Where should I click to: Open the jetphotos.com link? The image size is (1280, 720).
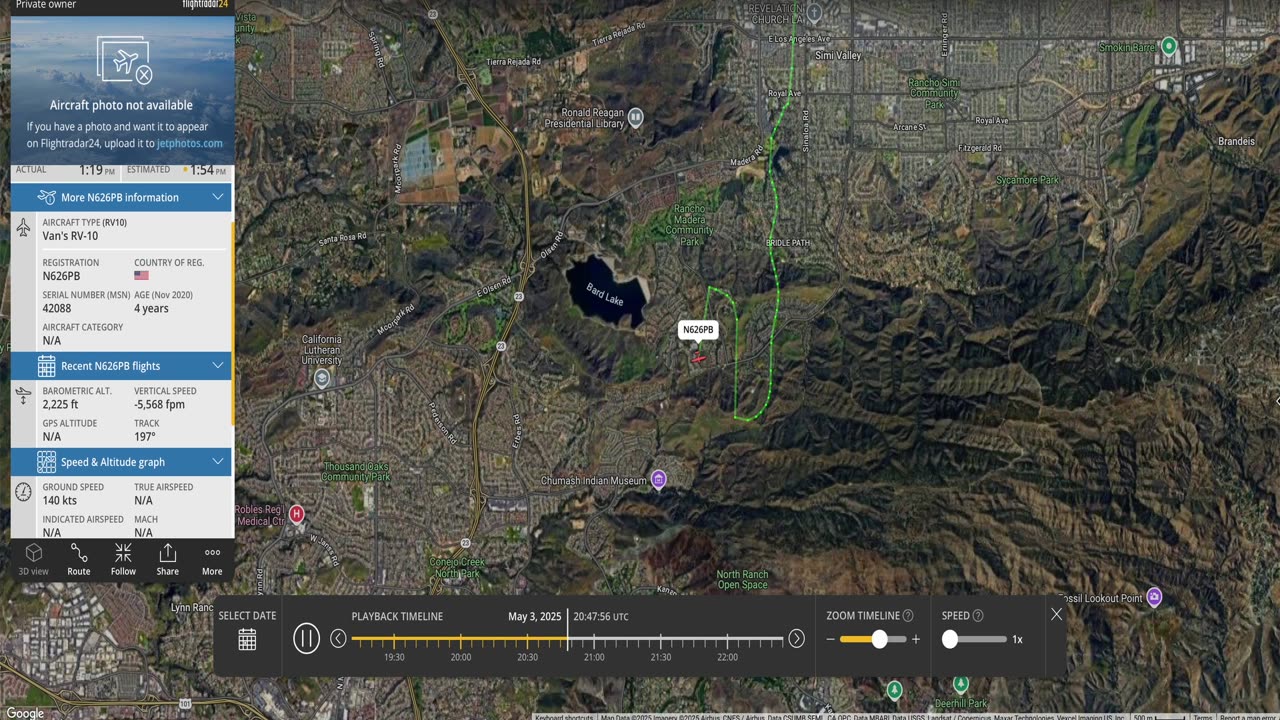coord(190,143)
